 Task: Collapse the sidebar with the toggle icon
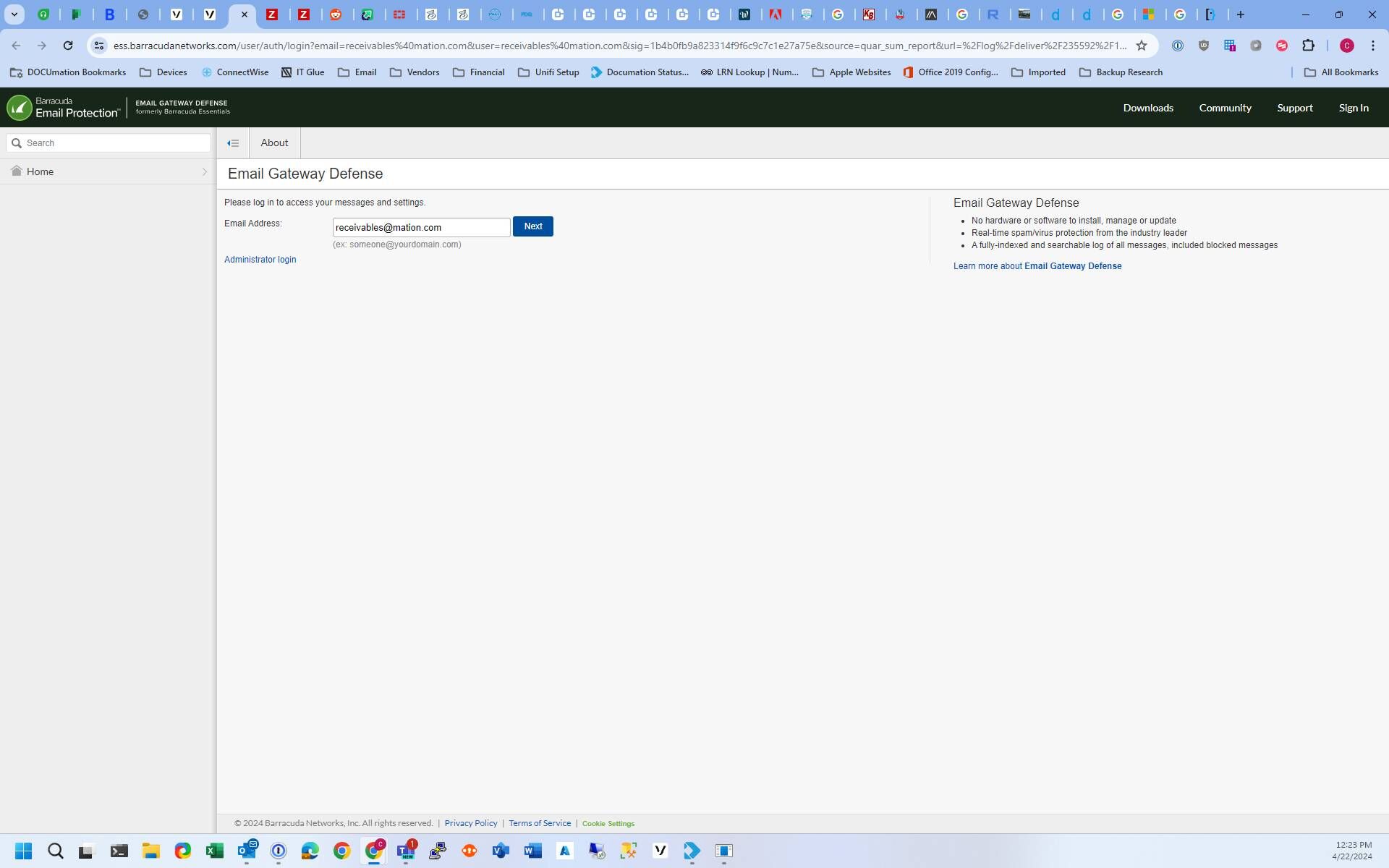[x=233, y=143]
